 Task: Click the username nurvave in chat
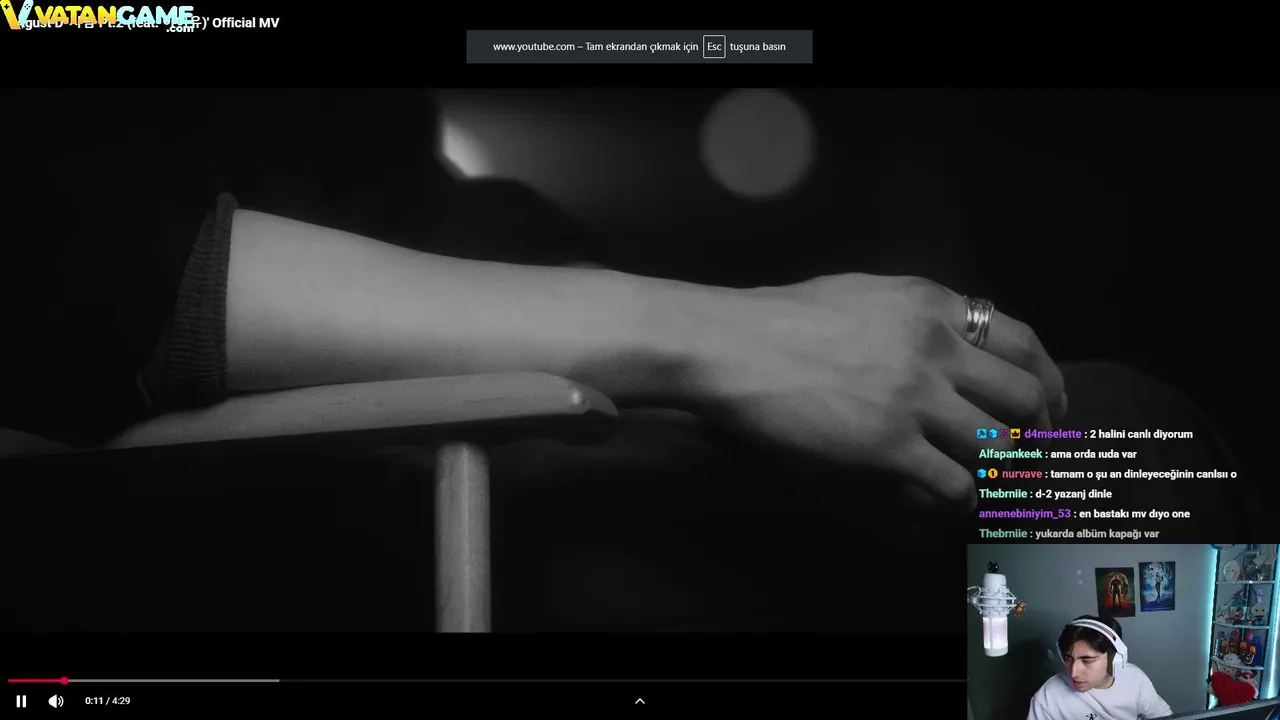[1022, 474]
